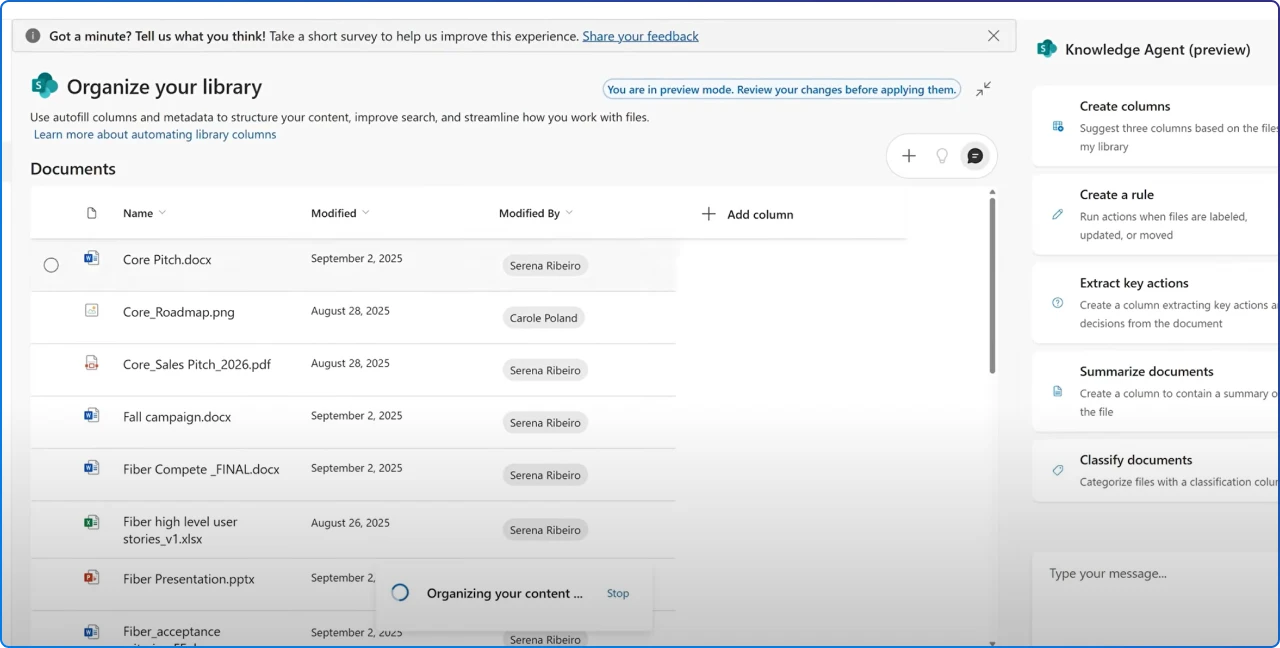
Task: Choose the Classify documents suggestion
Action: (x=1156, y=470)
